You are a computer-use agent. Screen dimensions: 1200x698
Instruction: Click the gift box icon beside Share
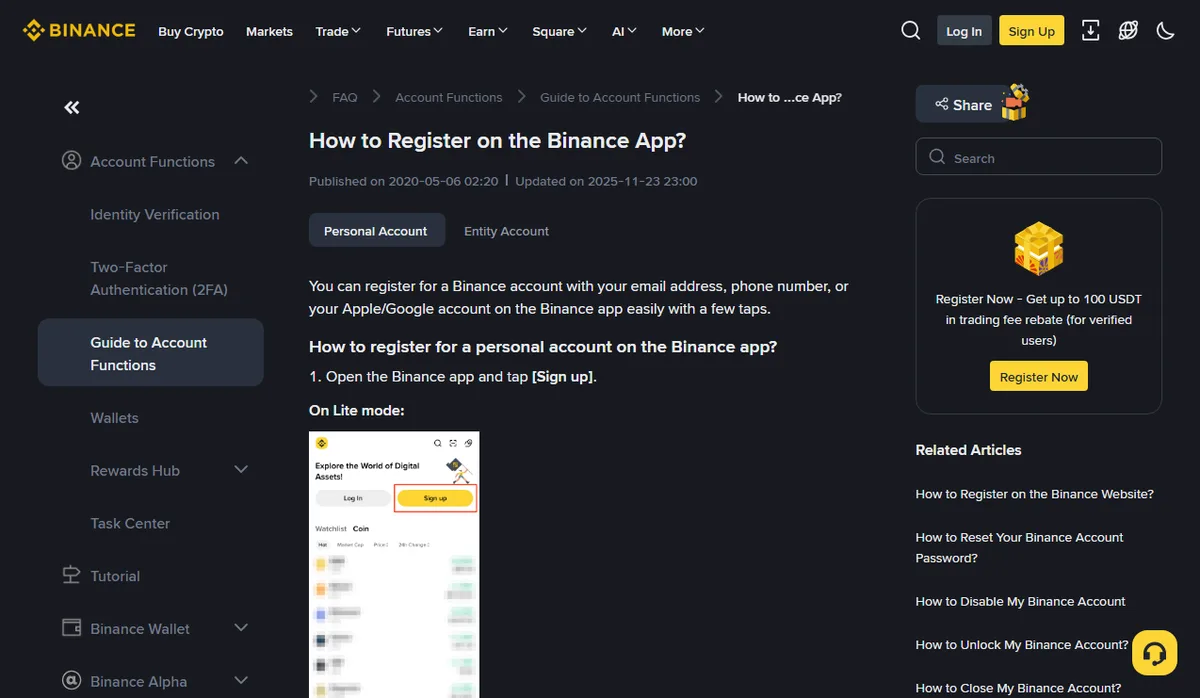[x=1016, y=102]
